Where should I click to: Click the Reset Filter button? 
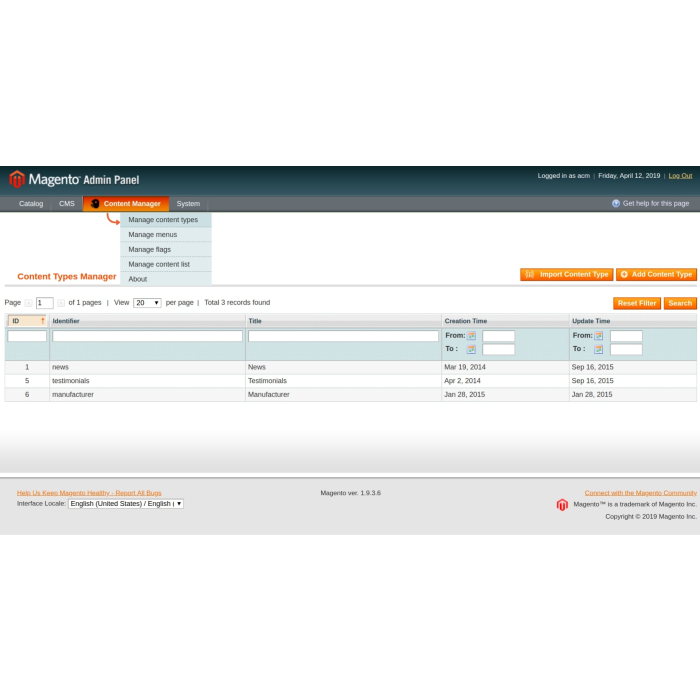(637, 303)
